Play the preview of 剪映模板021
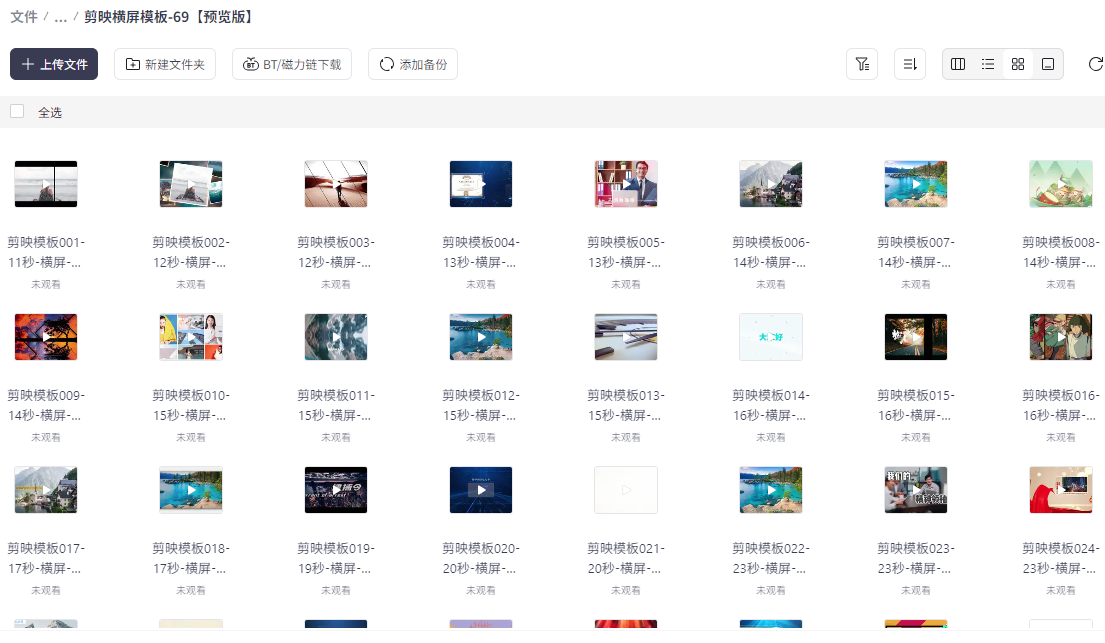This screenshot has width=1105, height=643. (x=626, y=490)
